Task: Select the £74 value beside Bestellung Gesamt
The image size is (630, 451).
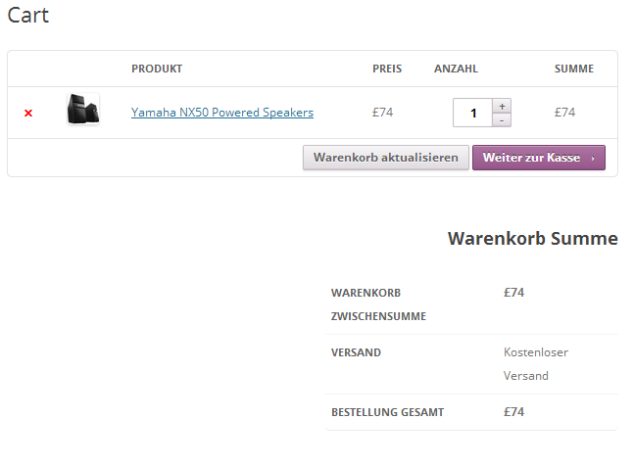Action: tap(514, 412)
